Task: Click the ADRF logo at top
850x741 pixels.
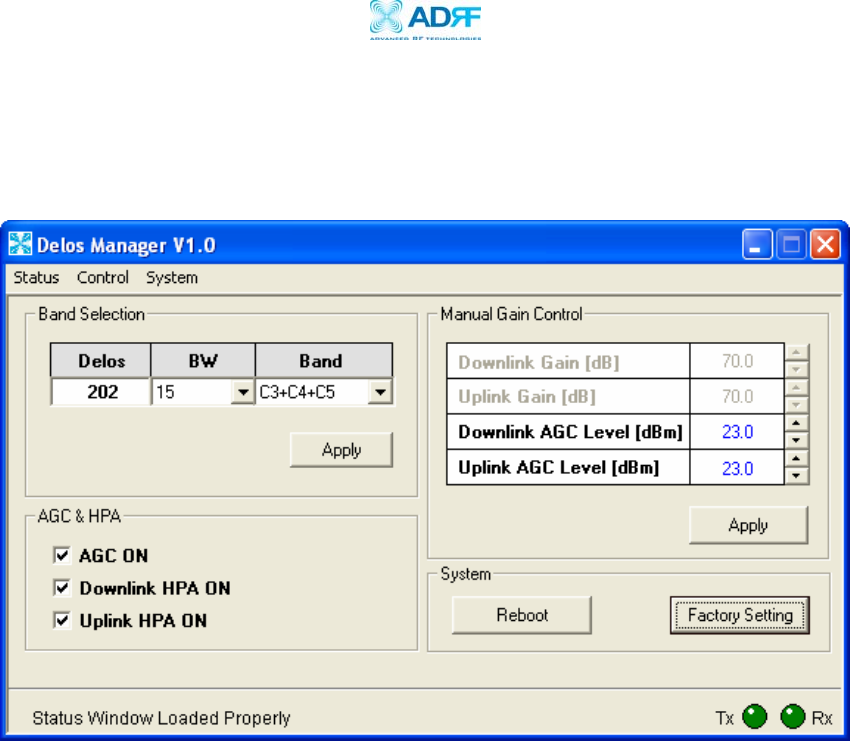Action: click(x=425, y=20)
